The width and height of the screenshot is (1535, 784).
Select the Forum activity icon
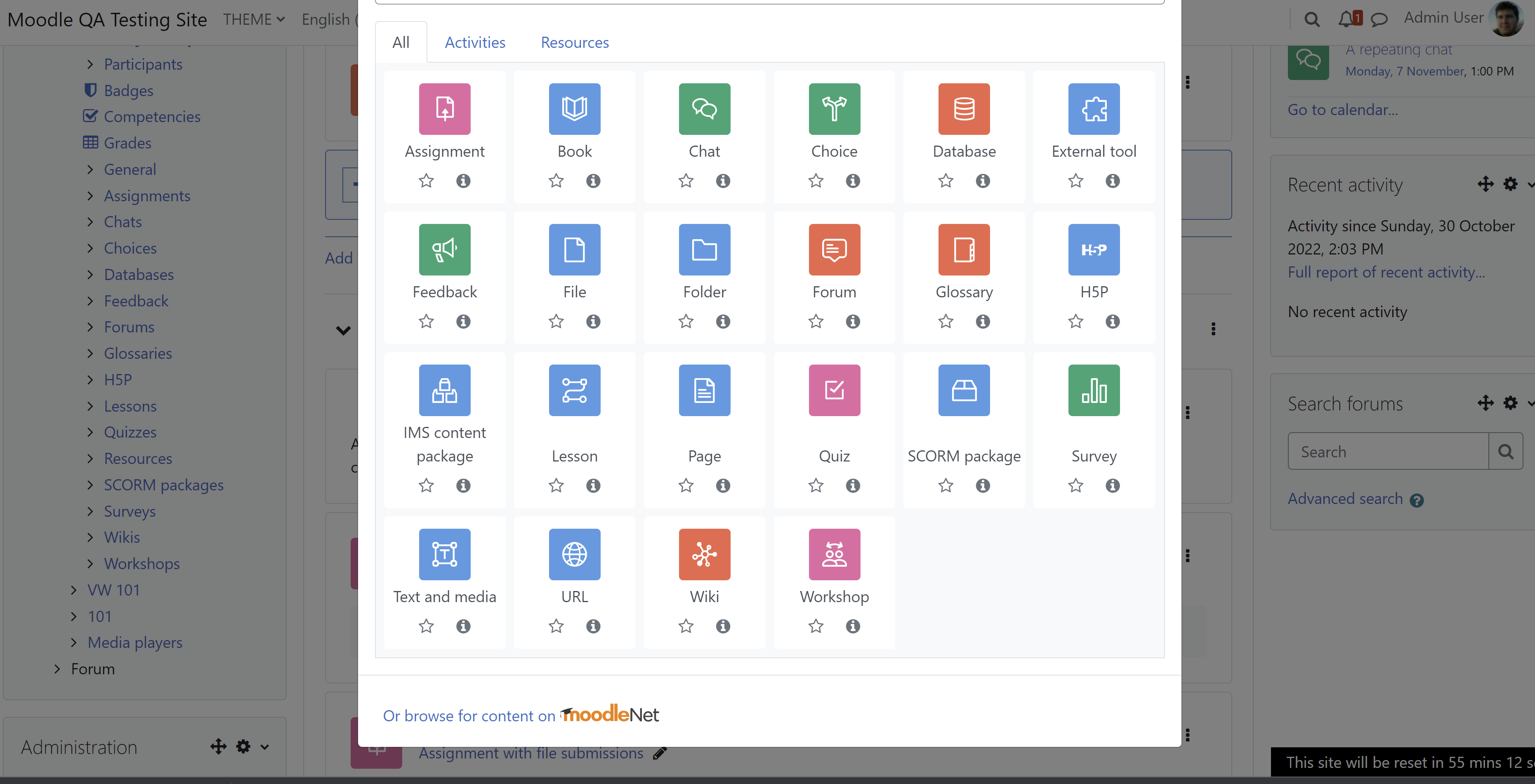point(834,250)
